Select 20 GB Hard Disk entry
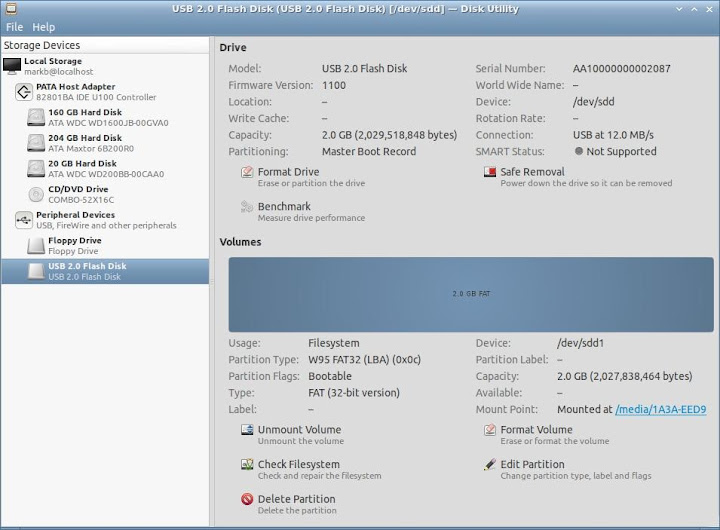The width and height of the screenshot is (720, 530). (x=105, y=169)
